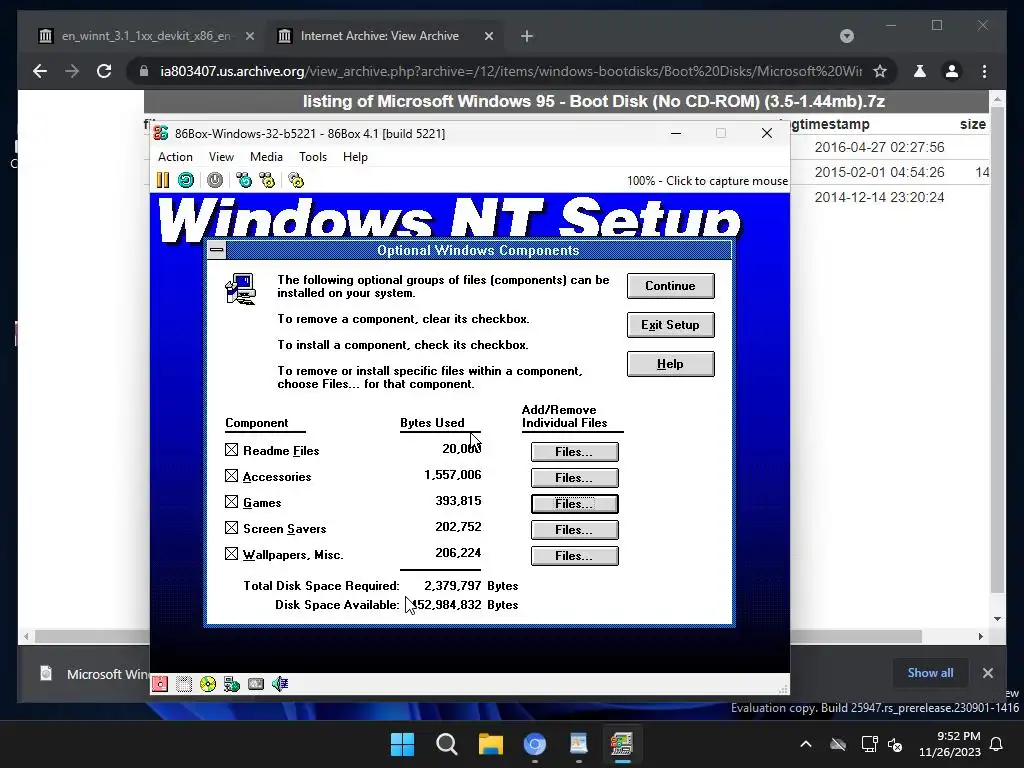Open the Chrome three-dot menu
The width and height of the screenshot is (1024, 768).
coord(984,71)
